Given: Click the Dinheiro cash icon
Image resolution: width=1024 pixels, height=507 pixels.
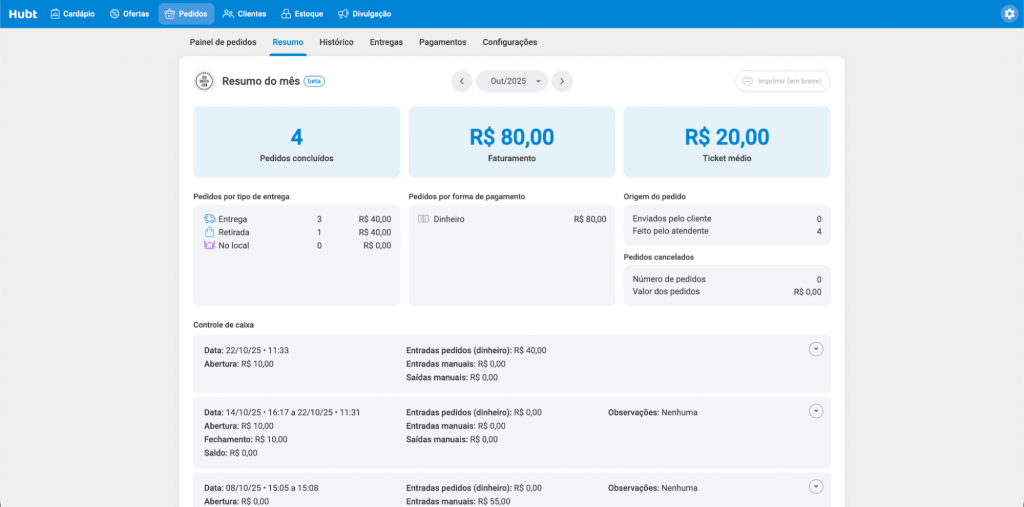Looking at the screenshot, I should [424, 219].
